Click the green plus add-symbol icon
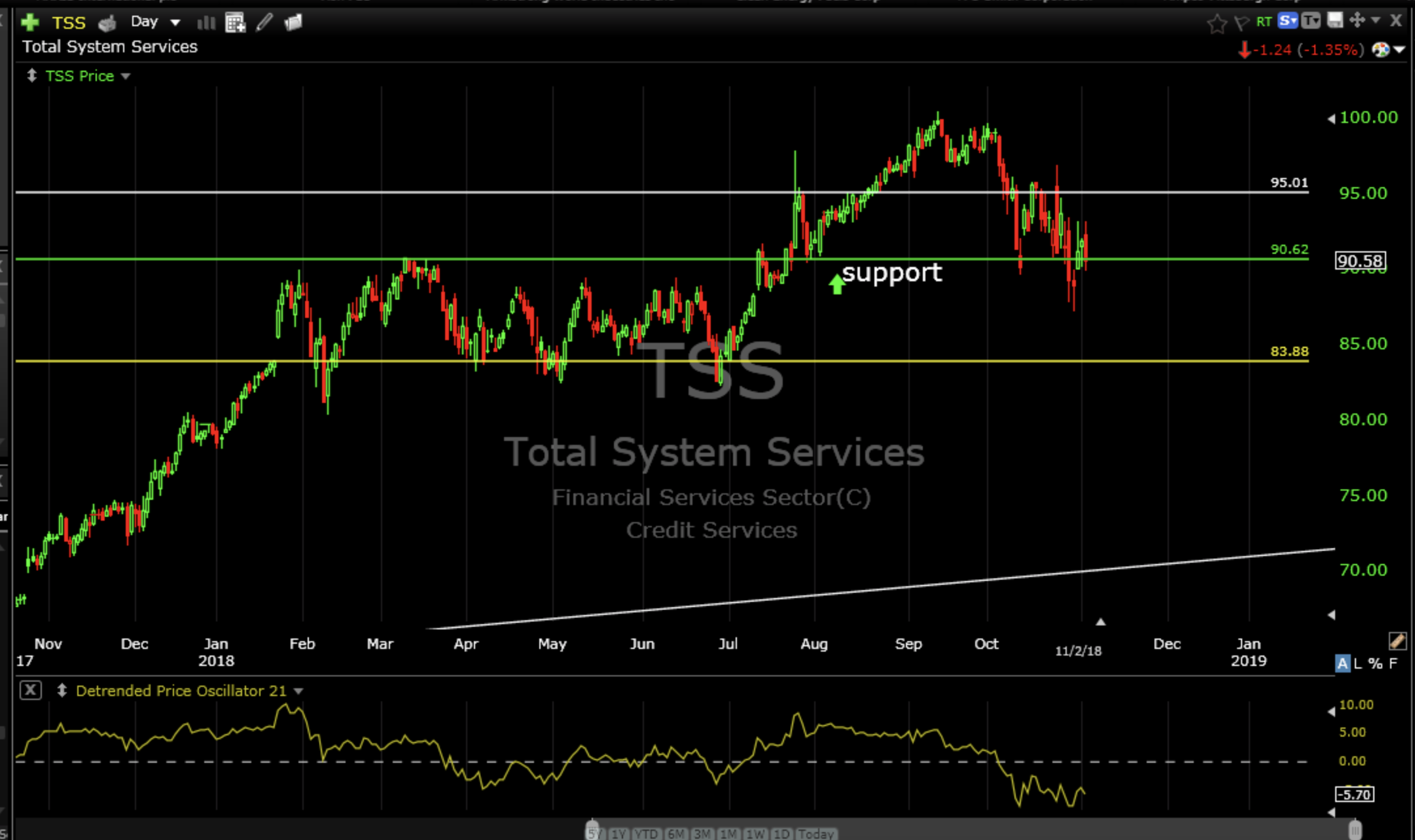 pyautogui.click(x=29, y=23)
